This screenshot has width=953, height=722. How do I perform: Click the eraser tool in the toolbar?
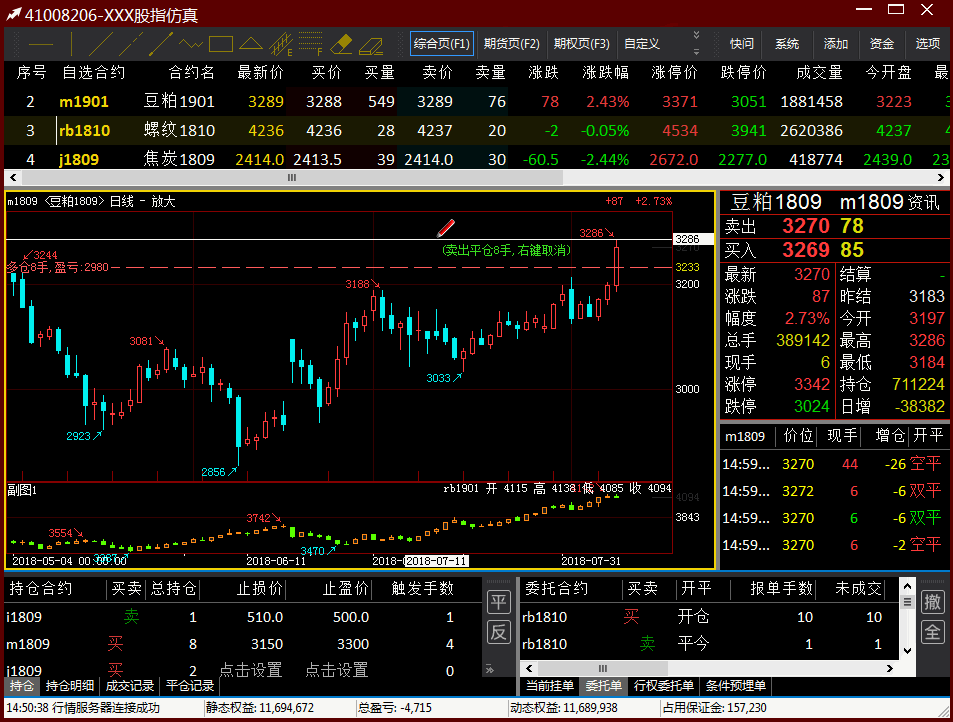[341, 44]
